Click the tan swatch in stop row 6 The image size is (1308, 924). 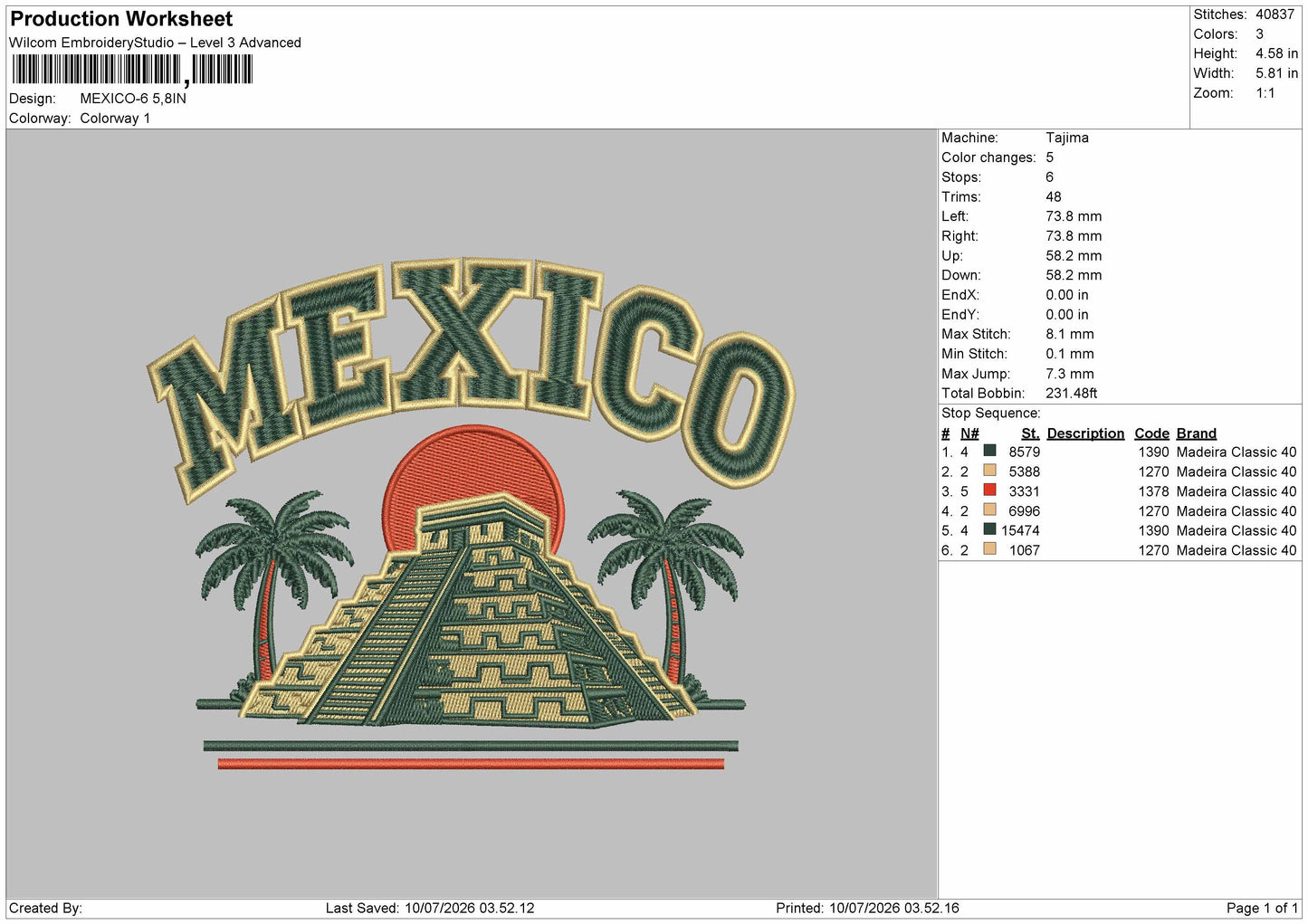[989, 549]
